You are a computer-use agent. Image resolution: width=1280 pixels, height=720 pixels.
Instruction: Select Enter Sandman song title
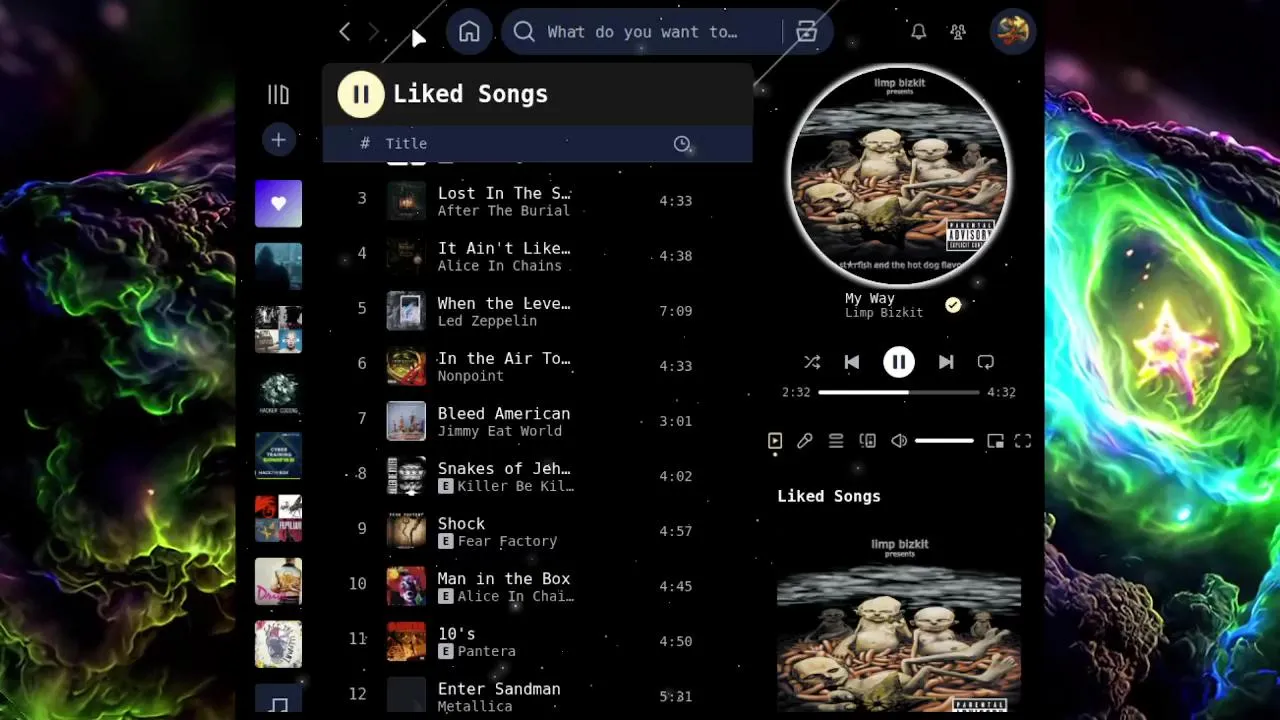(499, 688)
